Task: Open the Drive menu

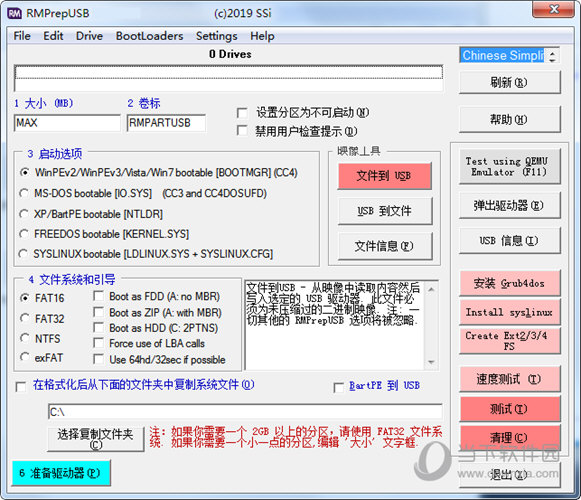Action: (x=89, y=36)
